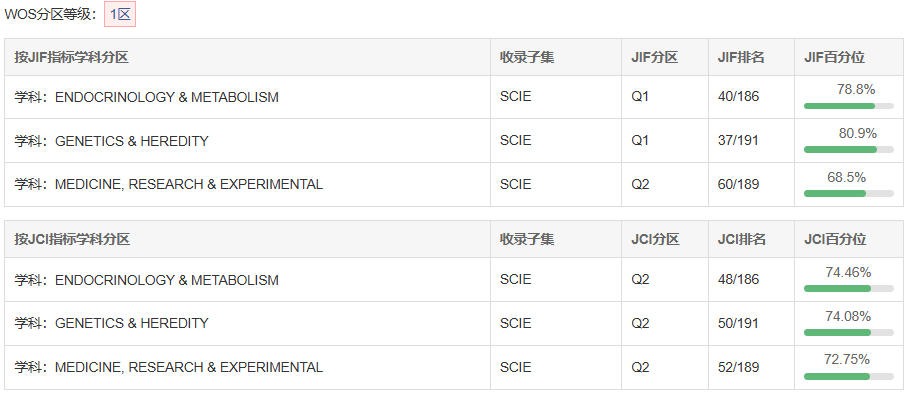Open ENDOCRINOLOGY & METABOLISM in the JIF table

pyautogui.click(x=167, y=97)
